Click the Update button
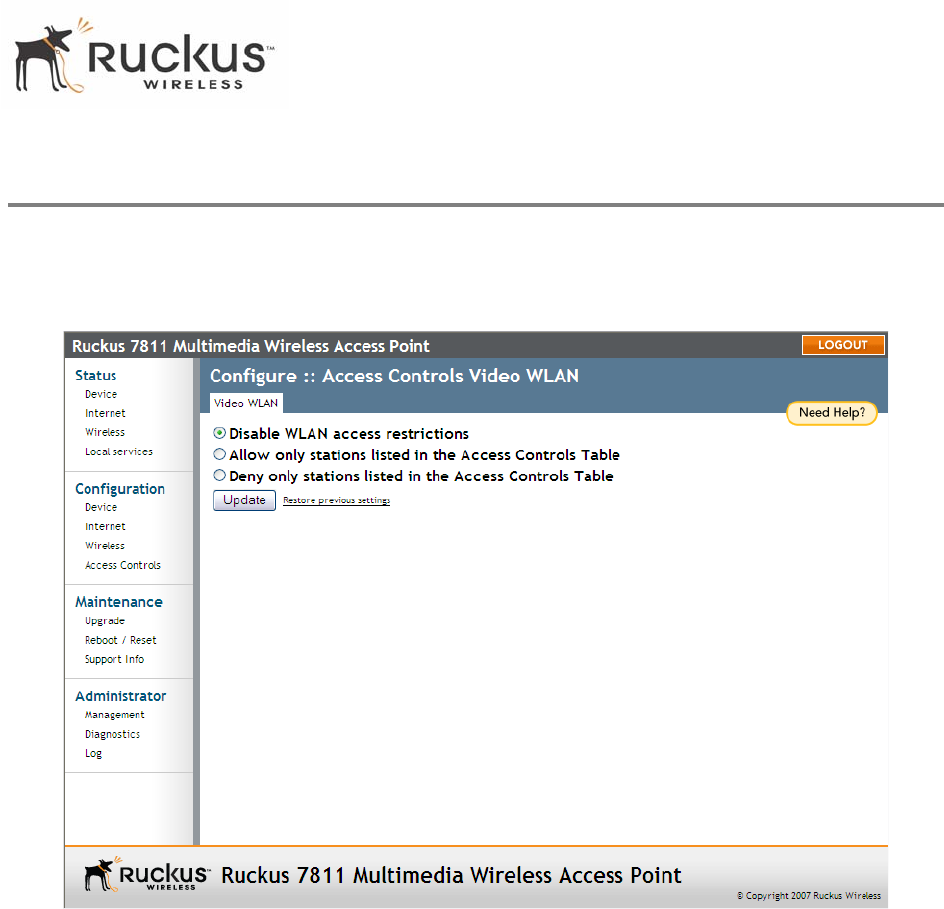 click(x=244, y=500)
